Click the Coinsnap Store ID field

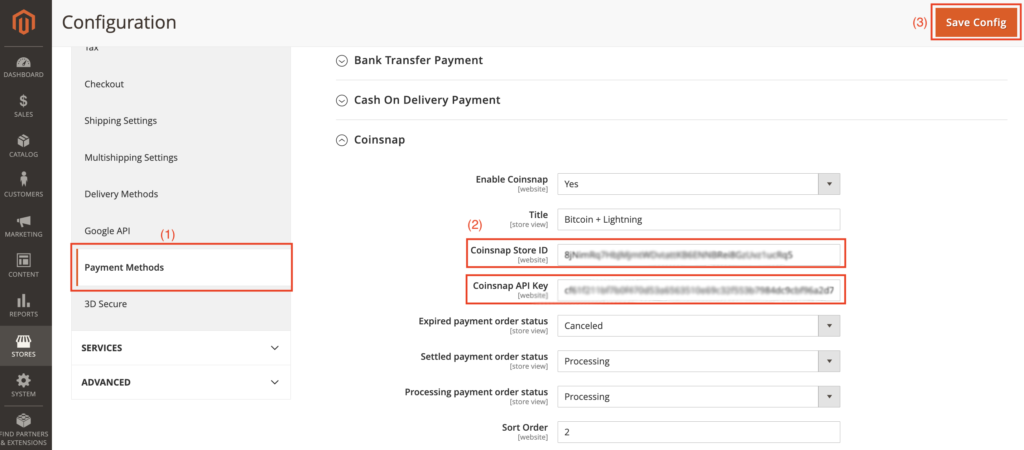click(x=698, y=255)
